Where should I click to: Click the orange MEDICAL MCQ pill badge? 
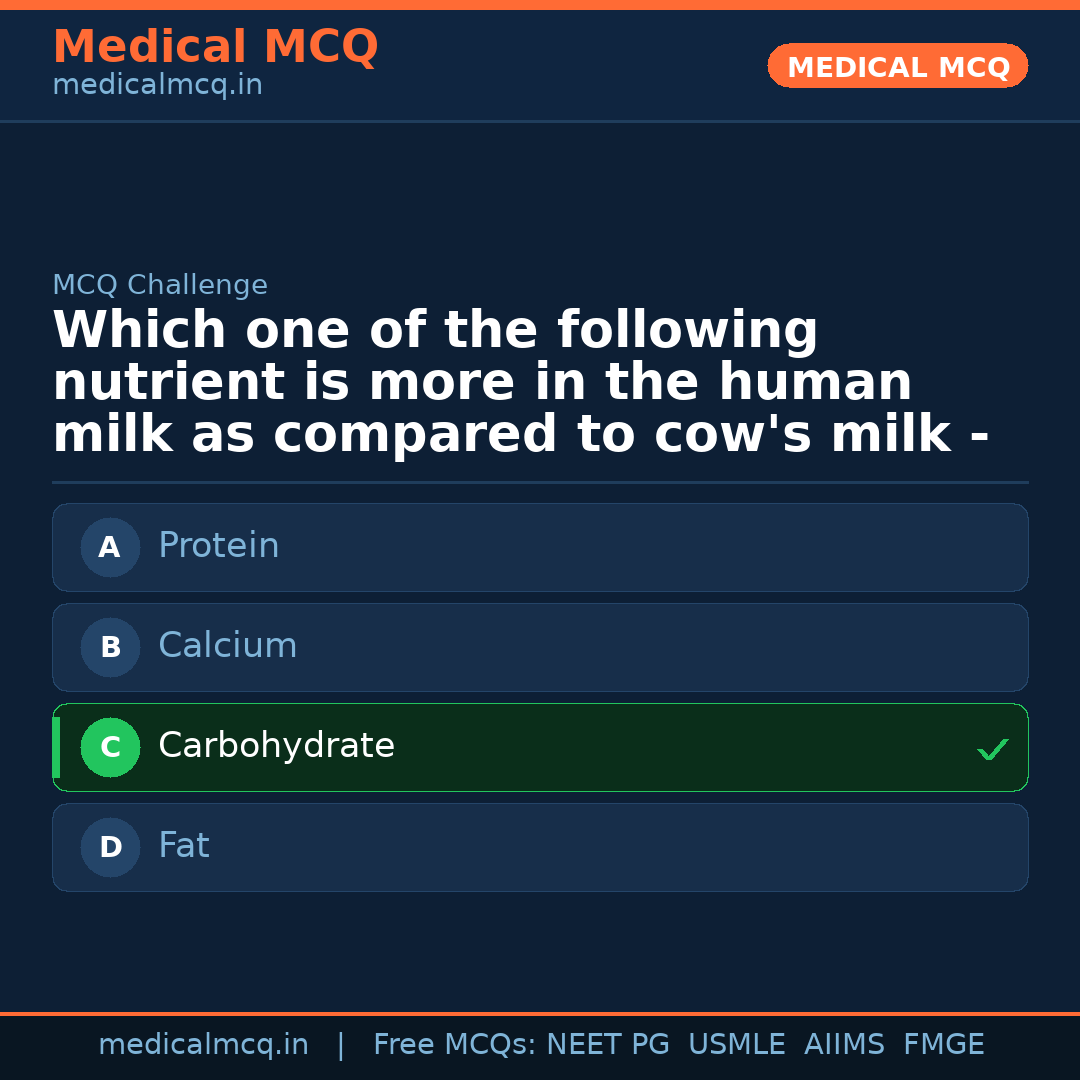[x=897, y=66]
